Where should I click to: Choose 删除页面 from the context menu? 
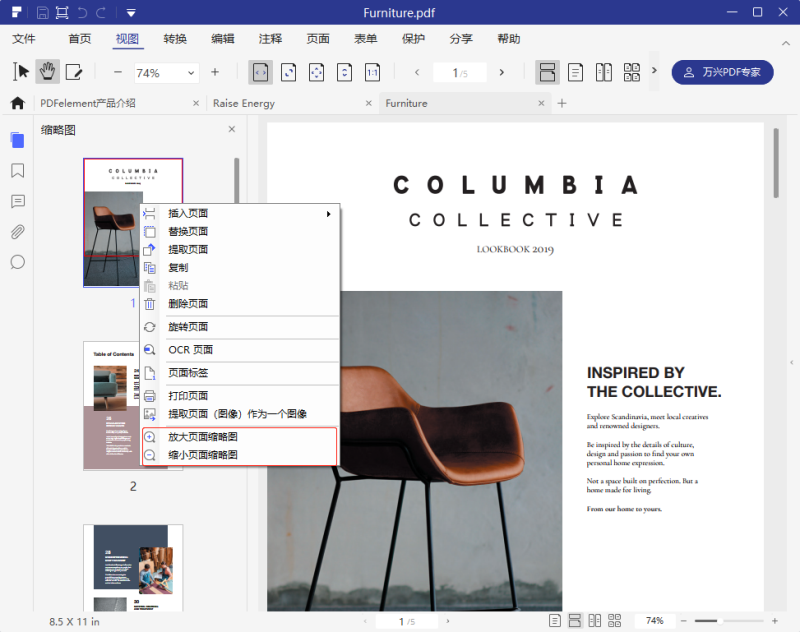point(188,304)
